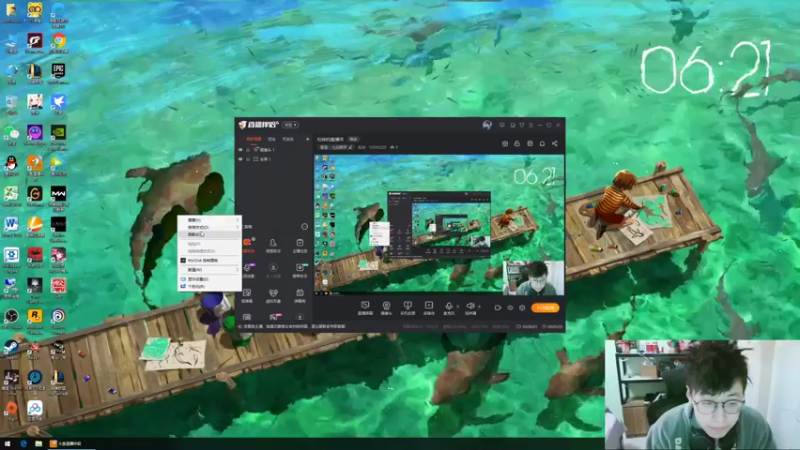Open Windows Start button on the taskbar
This screenshot has width=800, height=450.
pos(7,444)
